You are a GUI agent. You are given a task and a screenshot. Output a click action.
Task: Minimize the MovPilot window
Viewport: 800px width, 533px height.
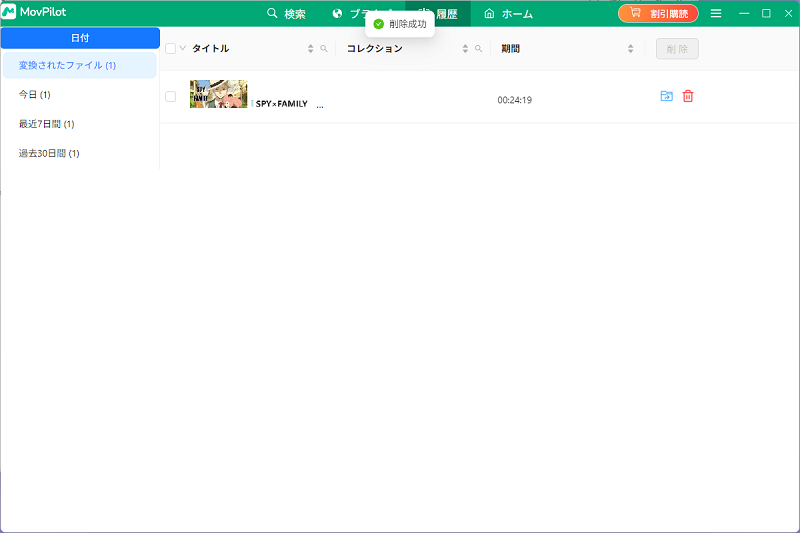point(744,13)
